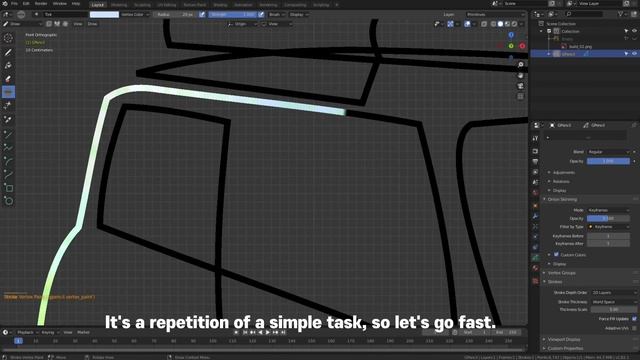Open the Playback popover in timeline
Viewport: 640px width, 360px height.
pyautogui.click(x=27, y=333)
